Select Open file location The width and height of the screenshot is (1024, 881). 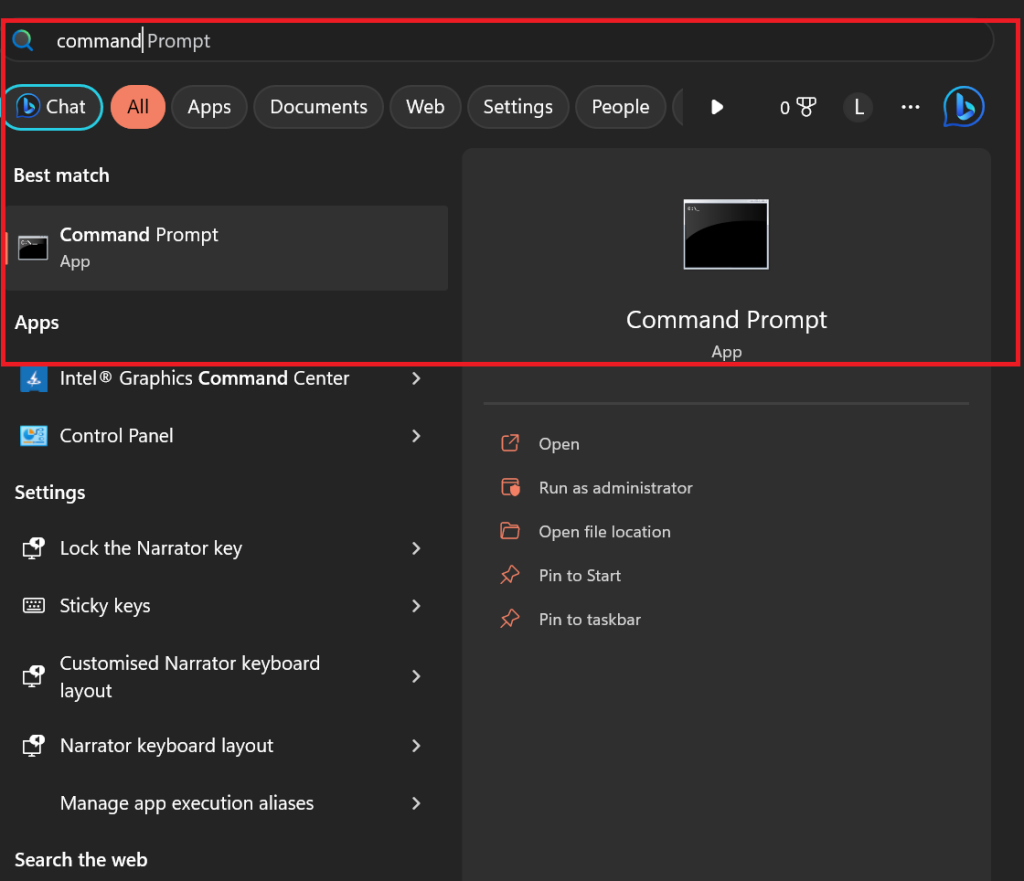[604, 532]
